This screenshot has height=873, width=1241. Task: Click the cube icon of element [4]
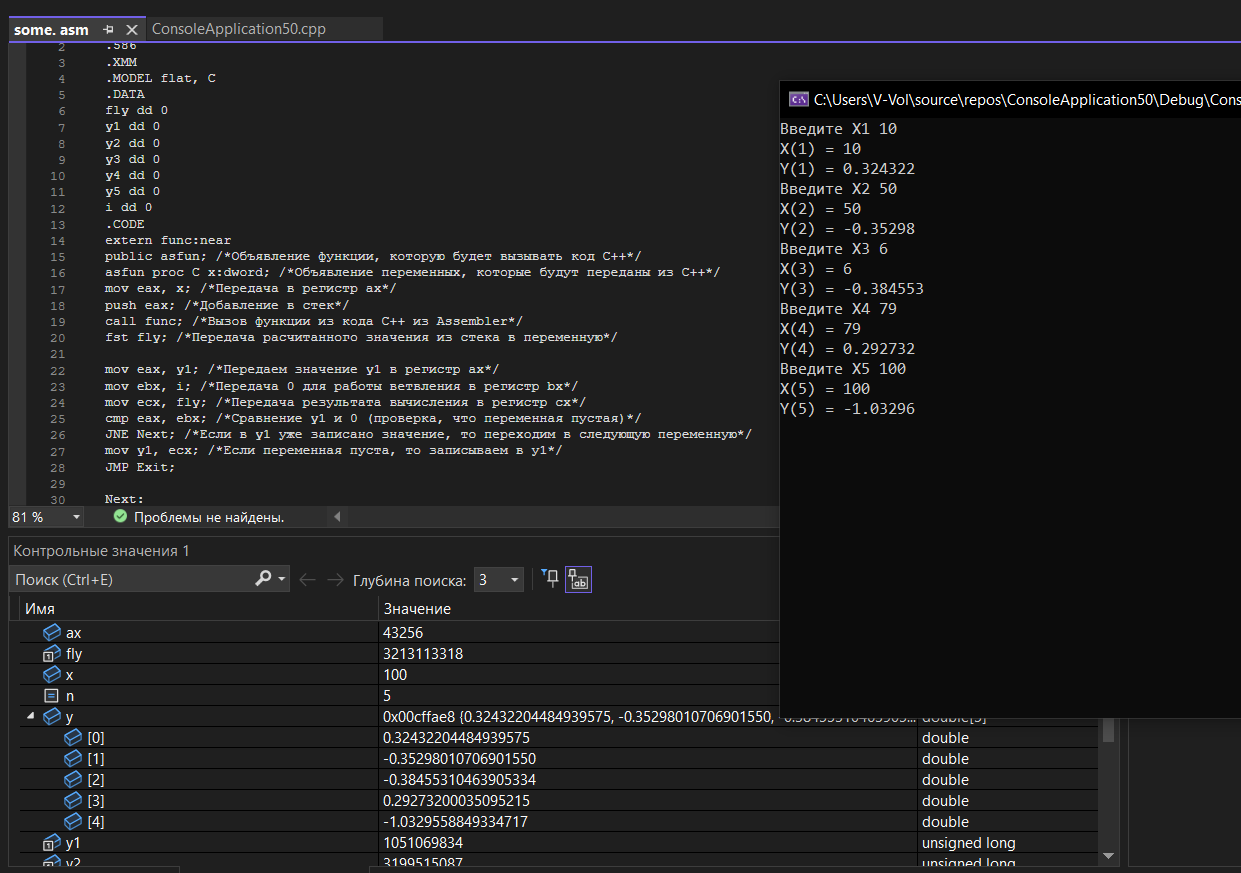[73, 822]
